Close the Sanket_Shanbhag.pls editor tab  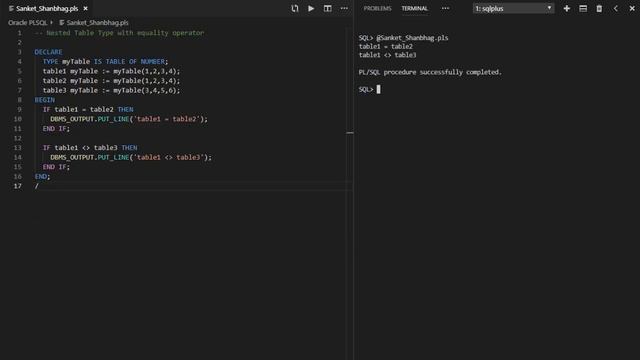85,9
